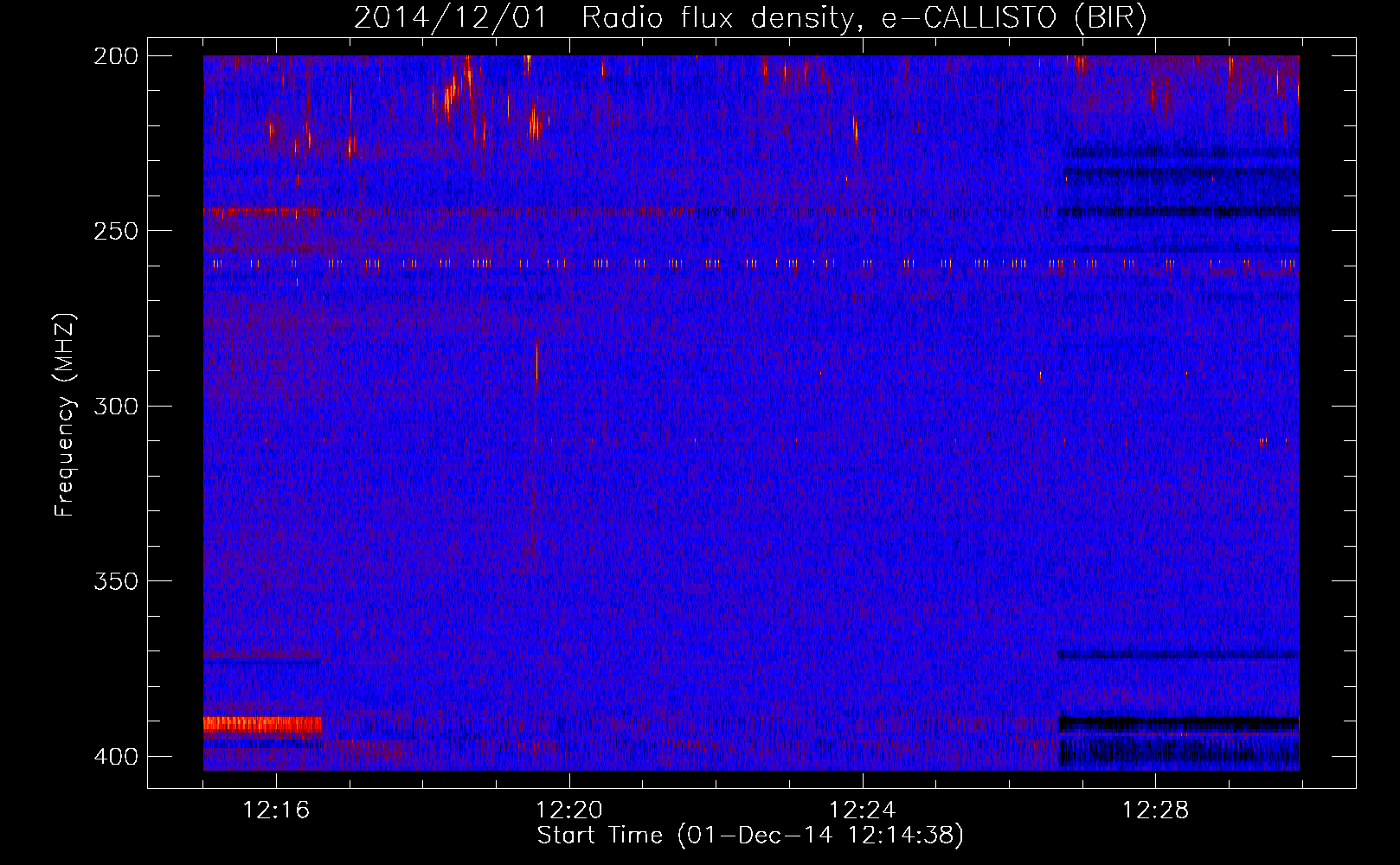Click the 'Start Time (01-Dec-14 12:14:38)' label
This screenshot has width=1400, height=865.
(750, 836)
